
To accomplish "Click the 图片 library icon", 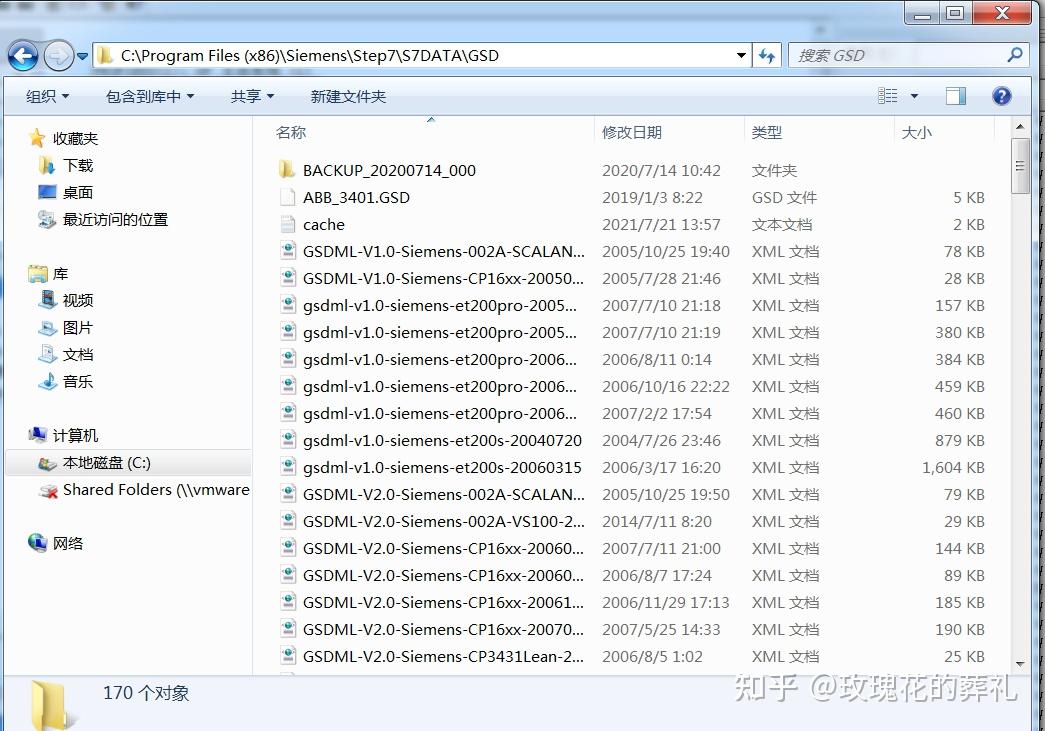I will coord(47,327).
